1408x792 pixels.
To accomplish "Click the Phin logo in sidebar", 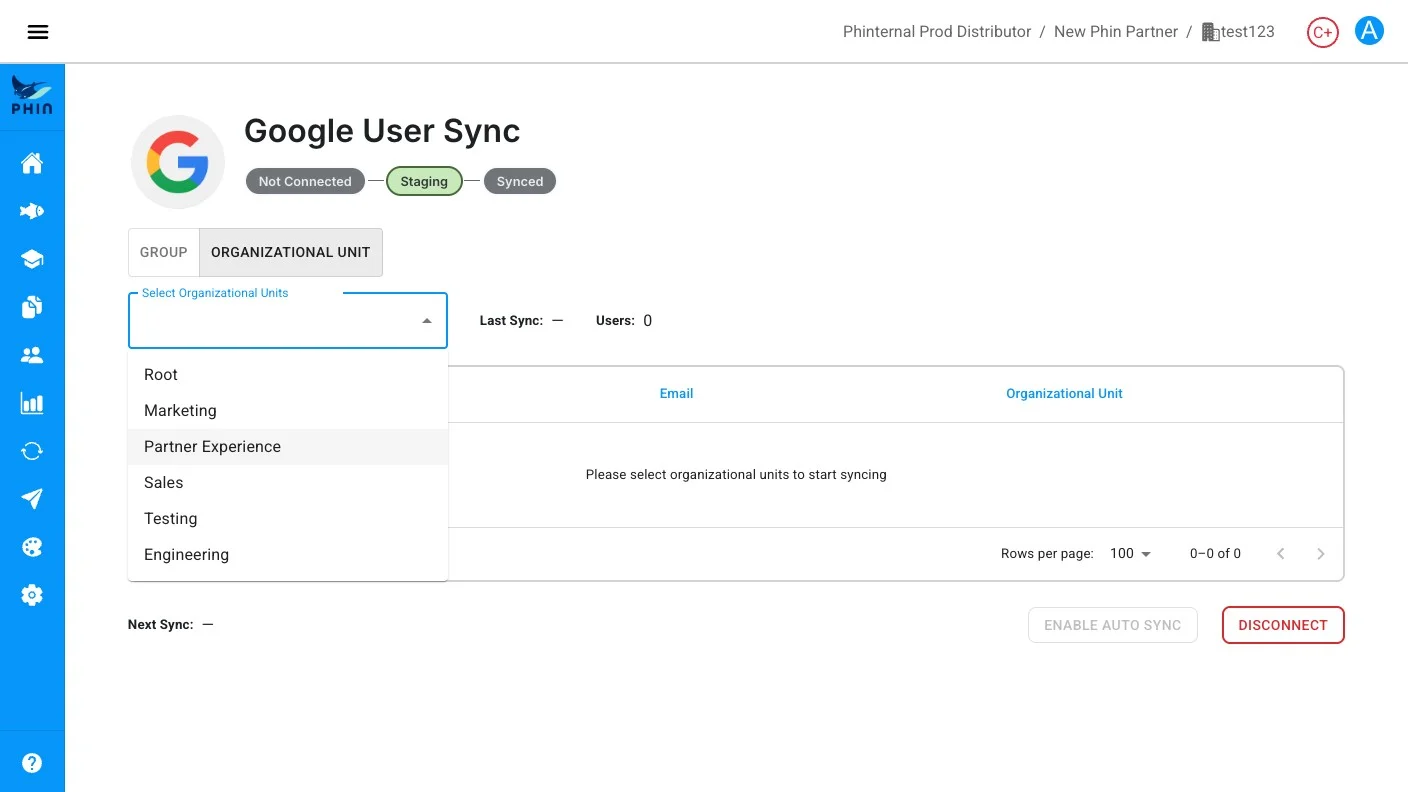I will click(32, 96).
